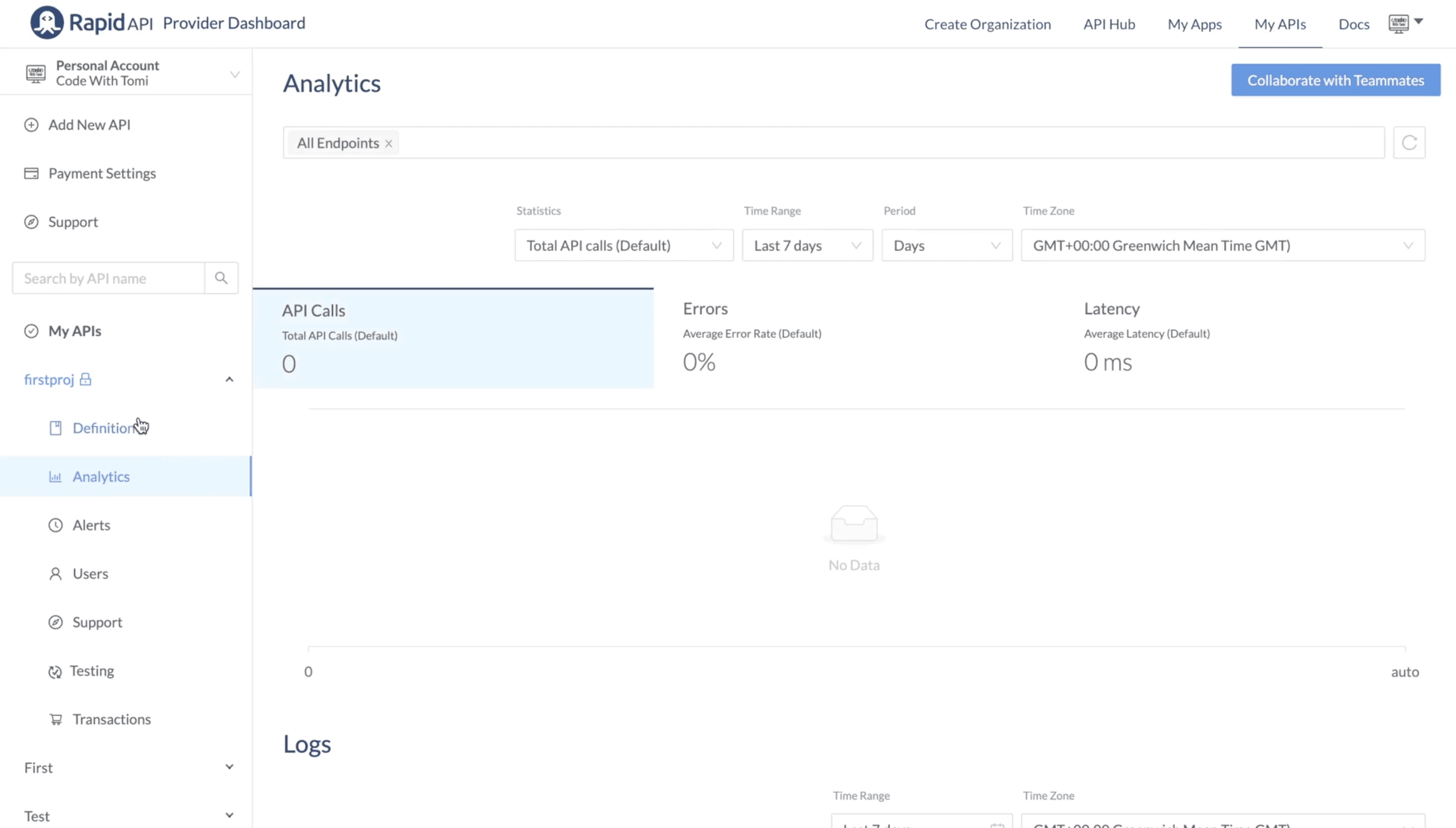The height and width of the screenshot is (828, 1456).
Task: Collapse the firstproj API section
Action: click(x=229, y=379)
